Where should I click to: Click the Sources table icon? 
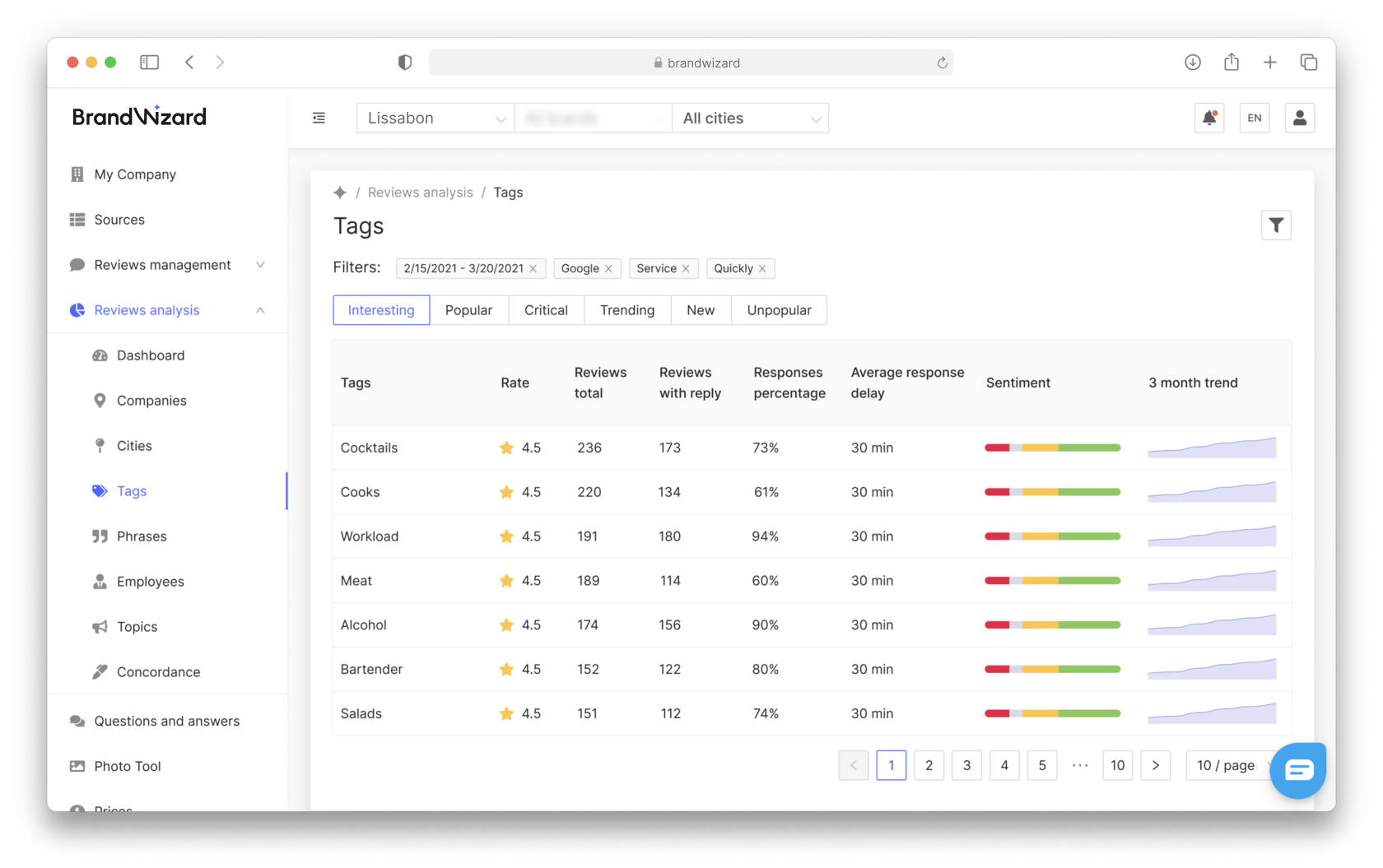[77, 220]
